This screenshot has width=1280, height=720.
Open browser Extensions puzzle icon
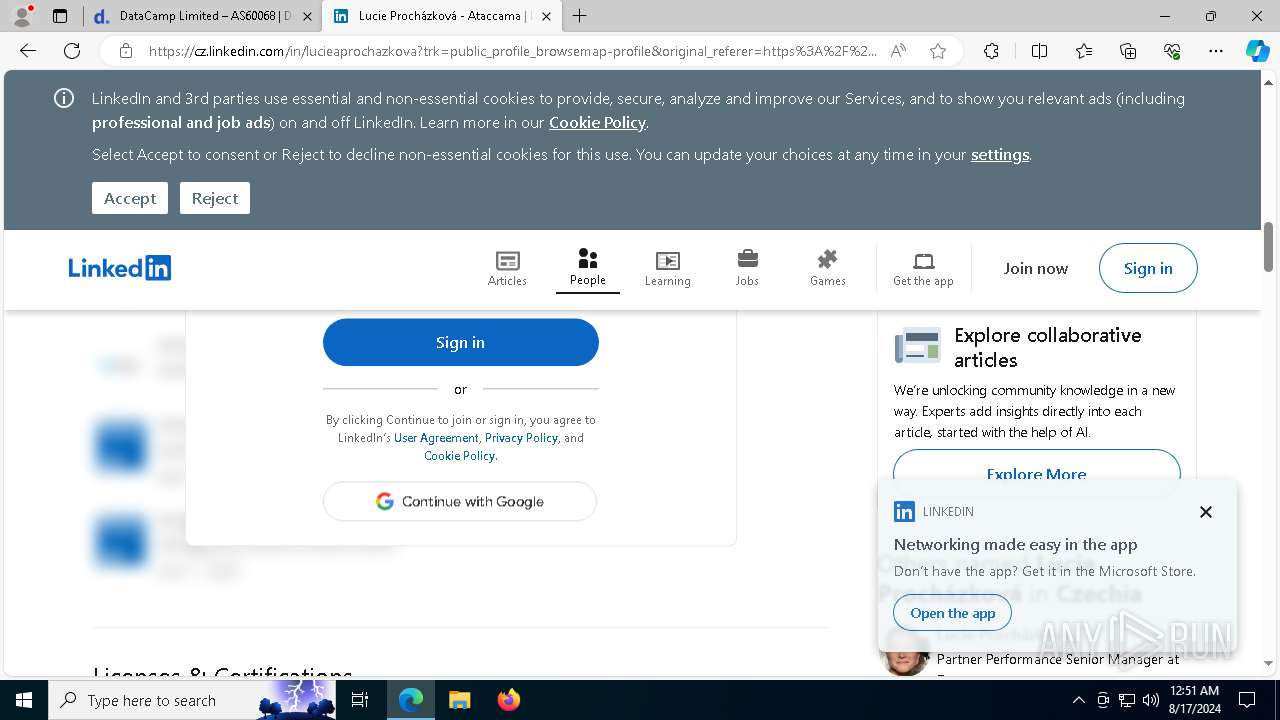pos(991,51)
